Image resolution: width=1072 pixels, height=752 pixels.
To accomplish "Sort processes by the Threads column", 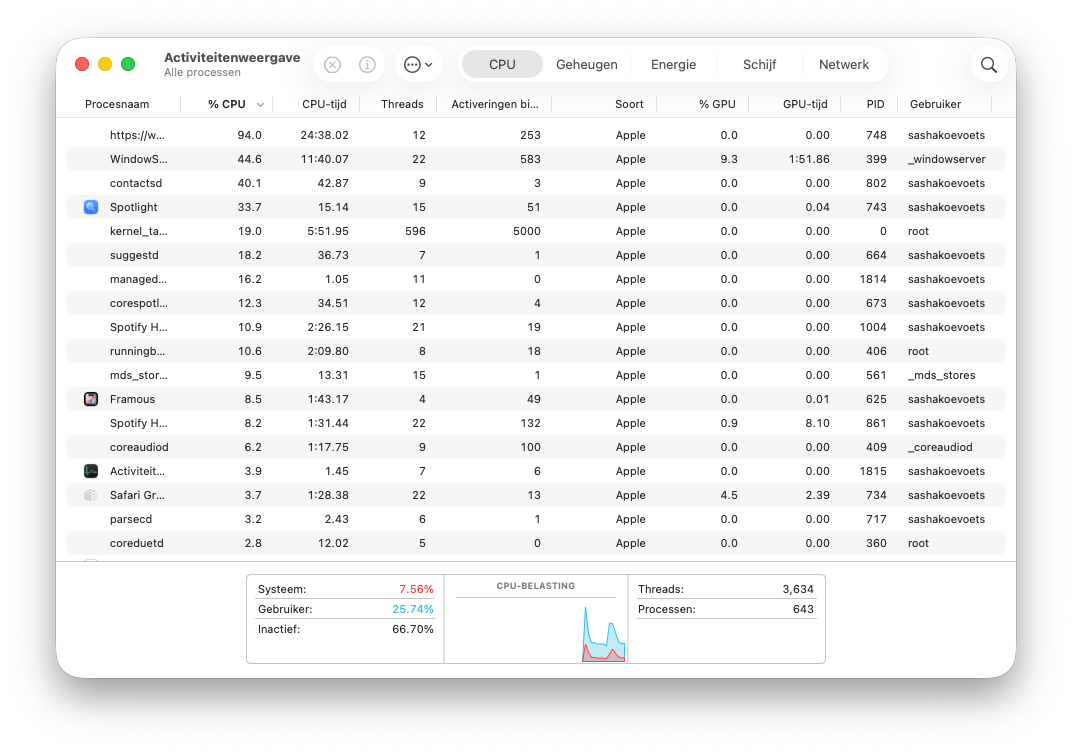I will point(402,104).
